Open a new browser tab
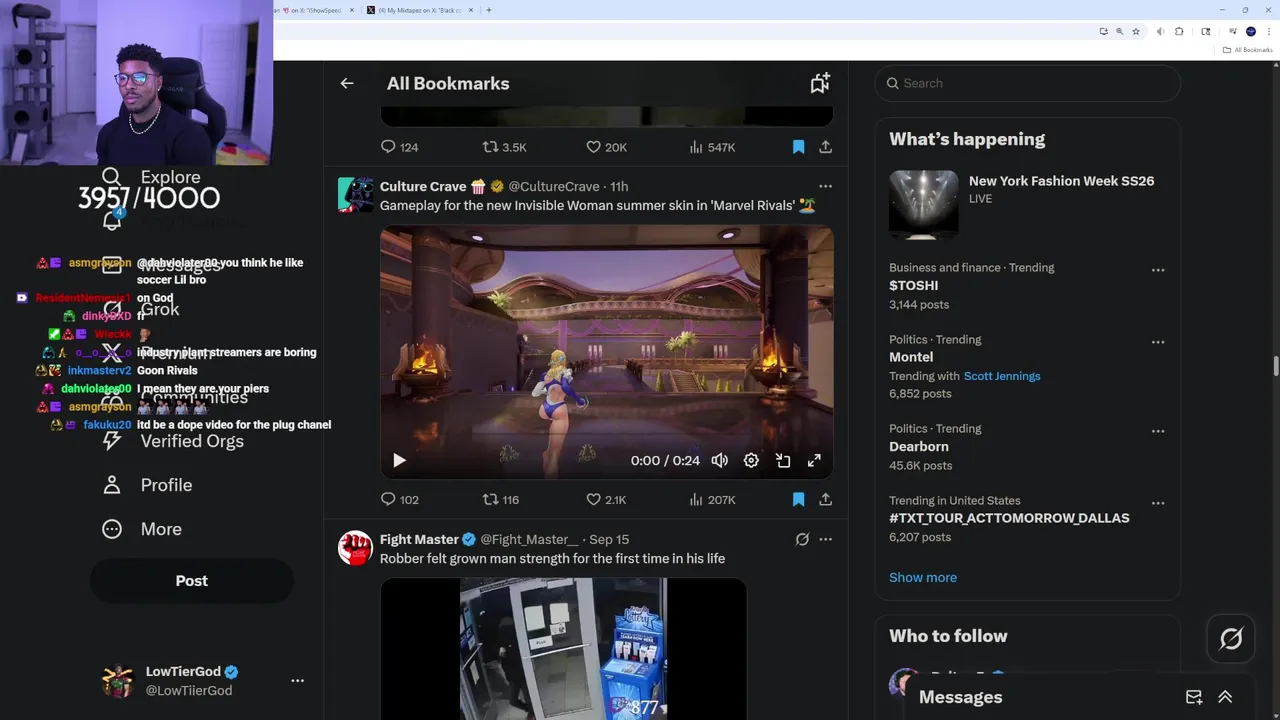This screenshot has height=720, width=1280. pyautogui.click(x=489, y=10)
